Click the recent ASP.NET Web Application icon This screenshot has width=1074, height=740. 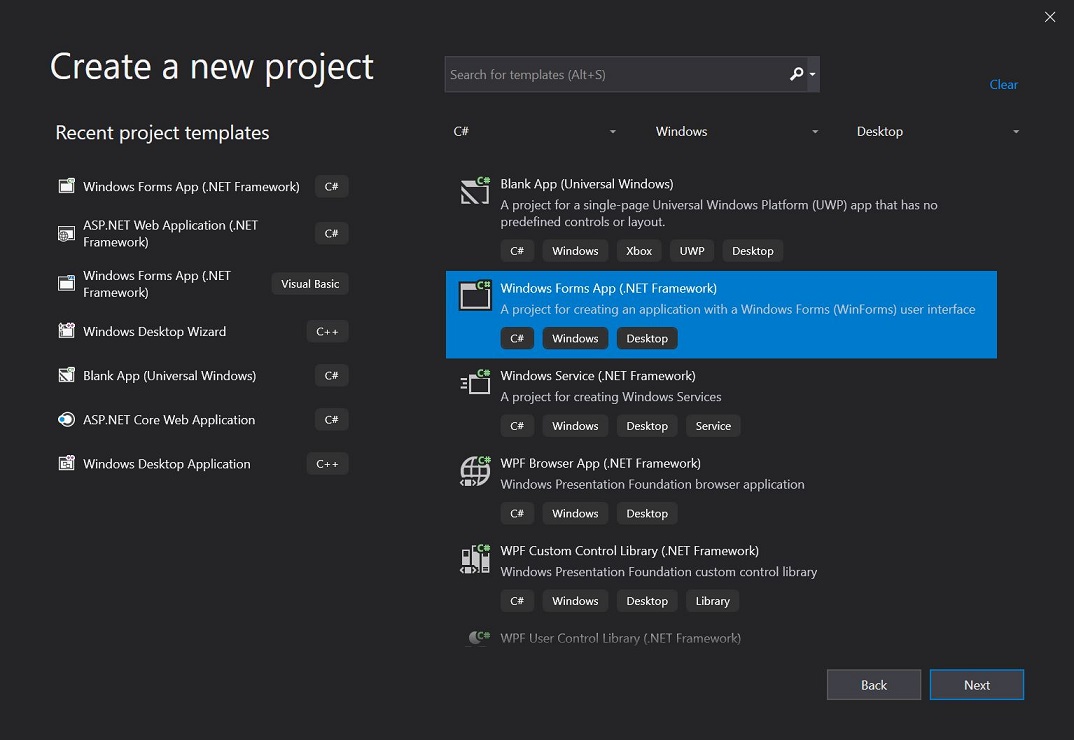coord(67,234)
